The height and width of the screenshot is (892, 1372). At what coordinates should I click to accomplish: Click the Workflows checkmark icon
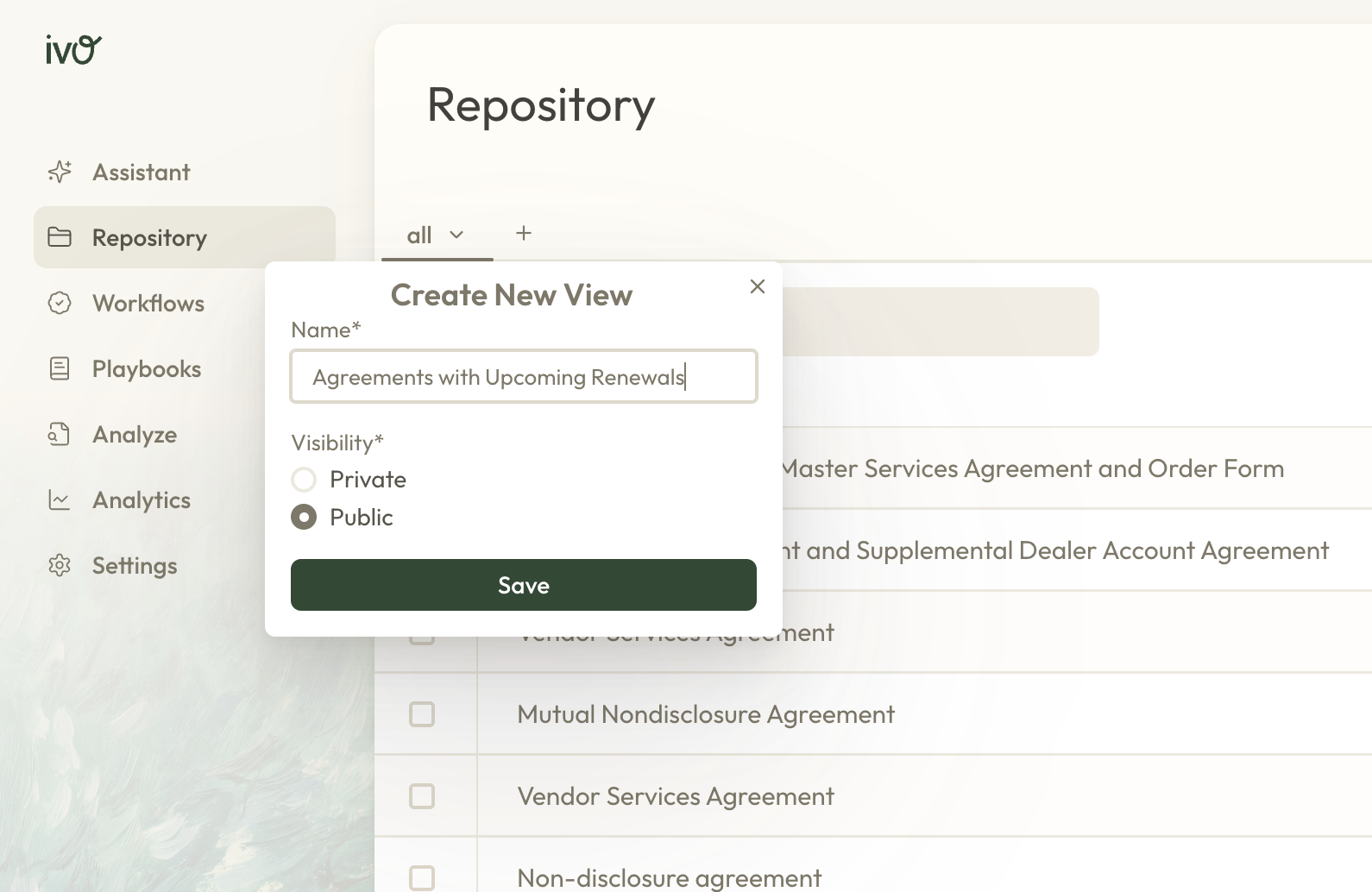[x=60, y=304]
